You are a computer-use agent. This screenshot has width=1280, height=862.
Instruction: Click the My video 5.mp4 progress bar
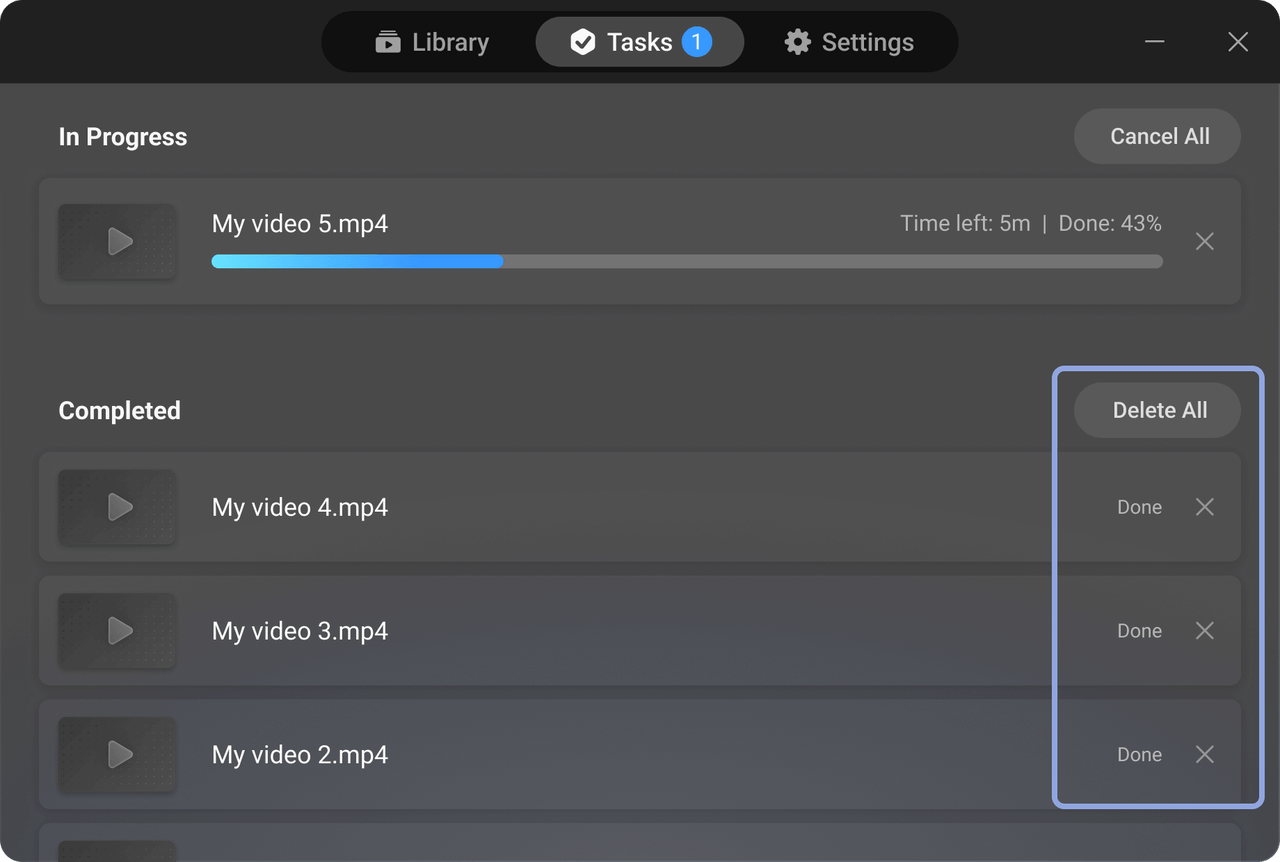(x=687, y=262)
